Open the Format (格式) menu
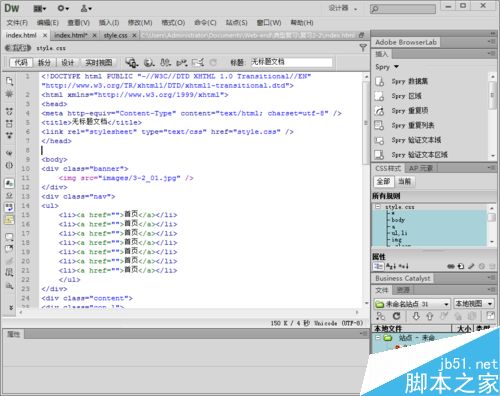The image size is (500, 396). [173, 23]
